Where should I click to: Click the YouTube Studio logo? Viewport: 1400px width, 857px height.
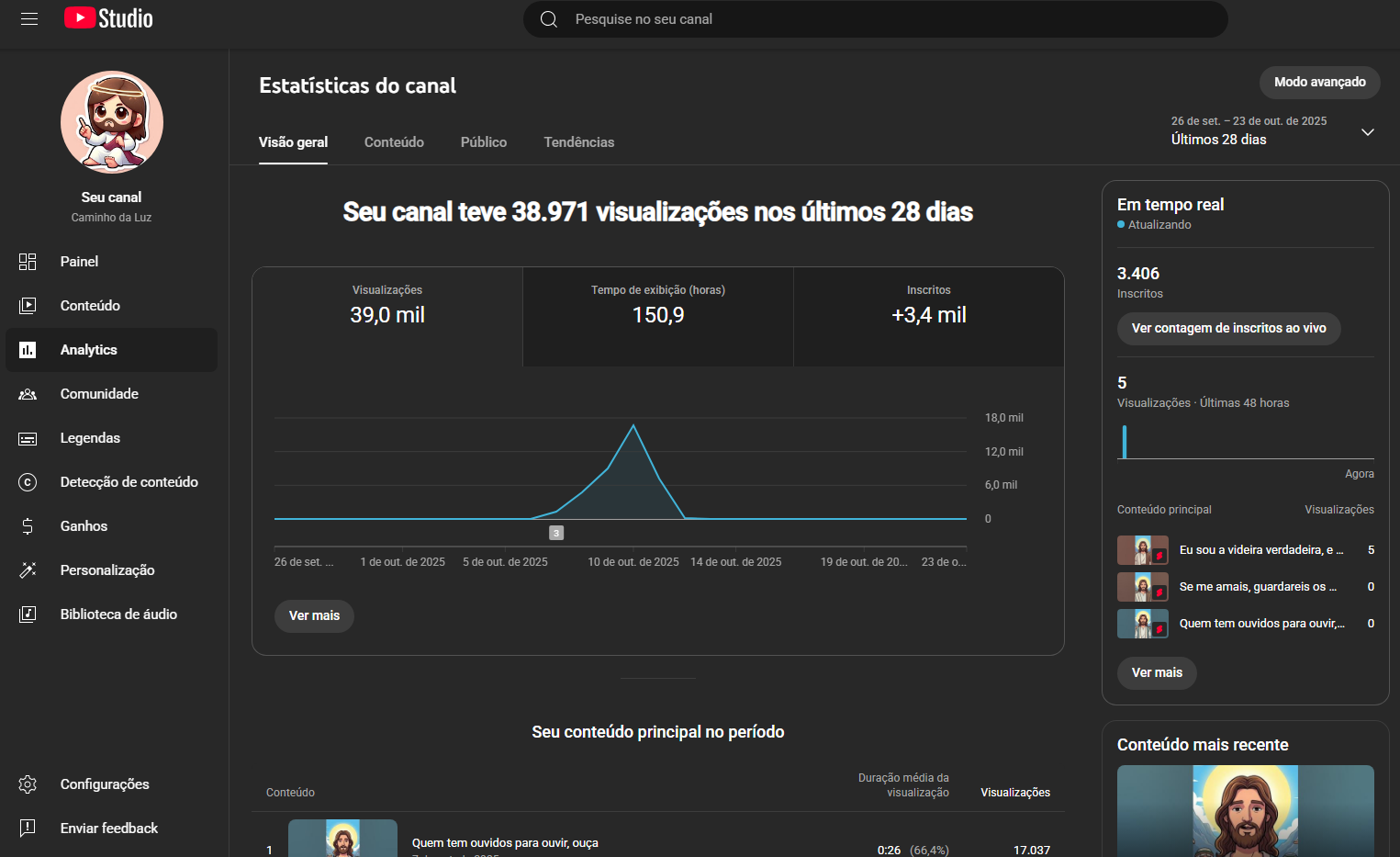point(108,18)
